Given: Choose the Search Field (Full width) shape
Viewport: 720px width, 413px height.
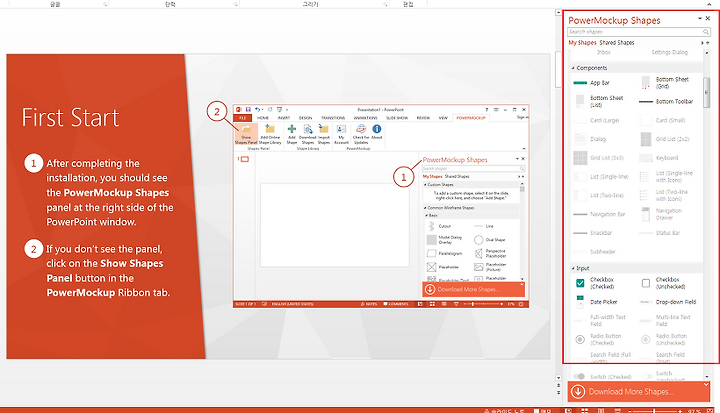Looking at the screenshot, I should [603, 357].
